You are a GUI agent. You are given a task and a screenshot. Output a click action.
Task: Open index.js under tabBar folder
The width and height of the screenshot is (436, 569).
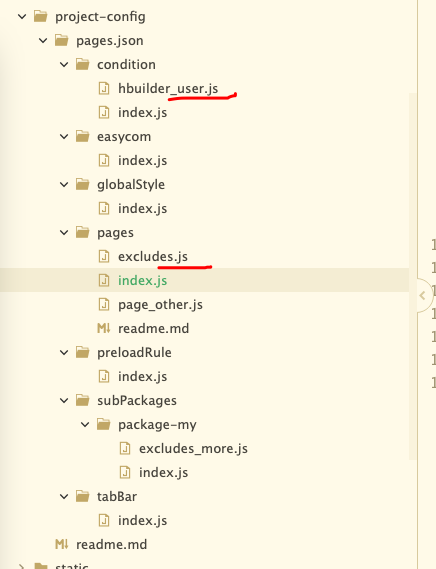point(142,520)
